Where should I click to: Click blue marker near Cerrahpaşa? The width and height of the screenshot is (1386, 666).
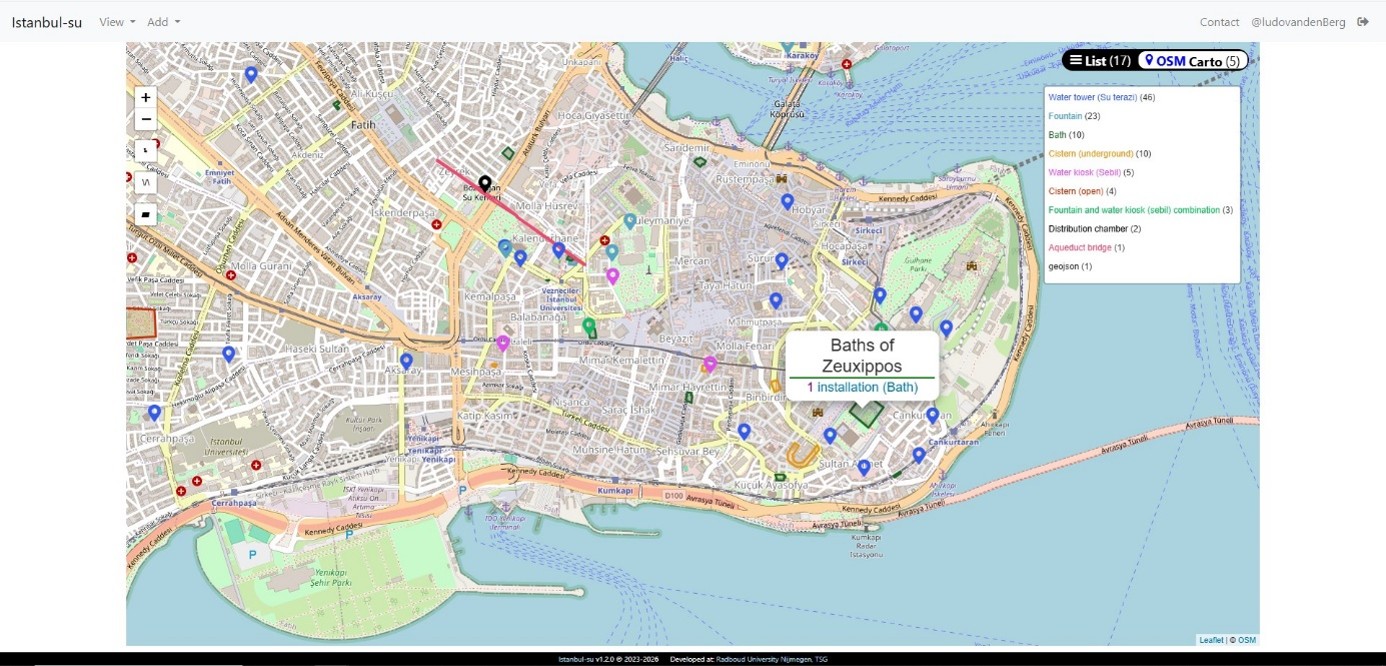(x=154, y=412)
